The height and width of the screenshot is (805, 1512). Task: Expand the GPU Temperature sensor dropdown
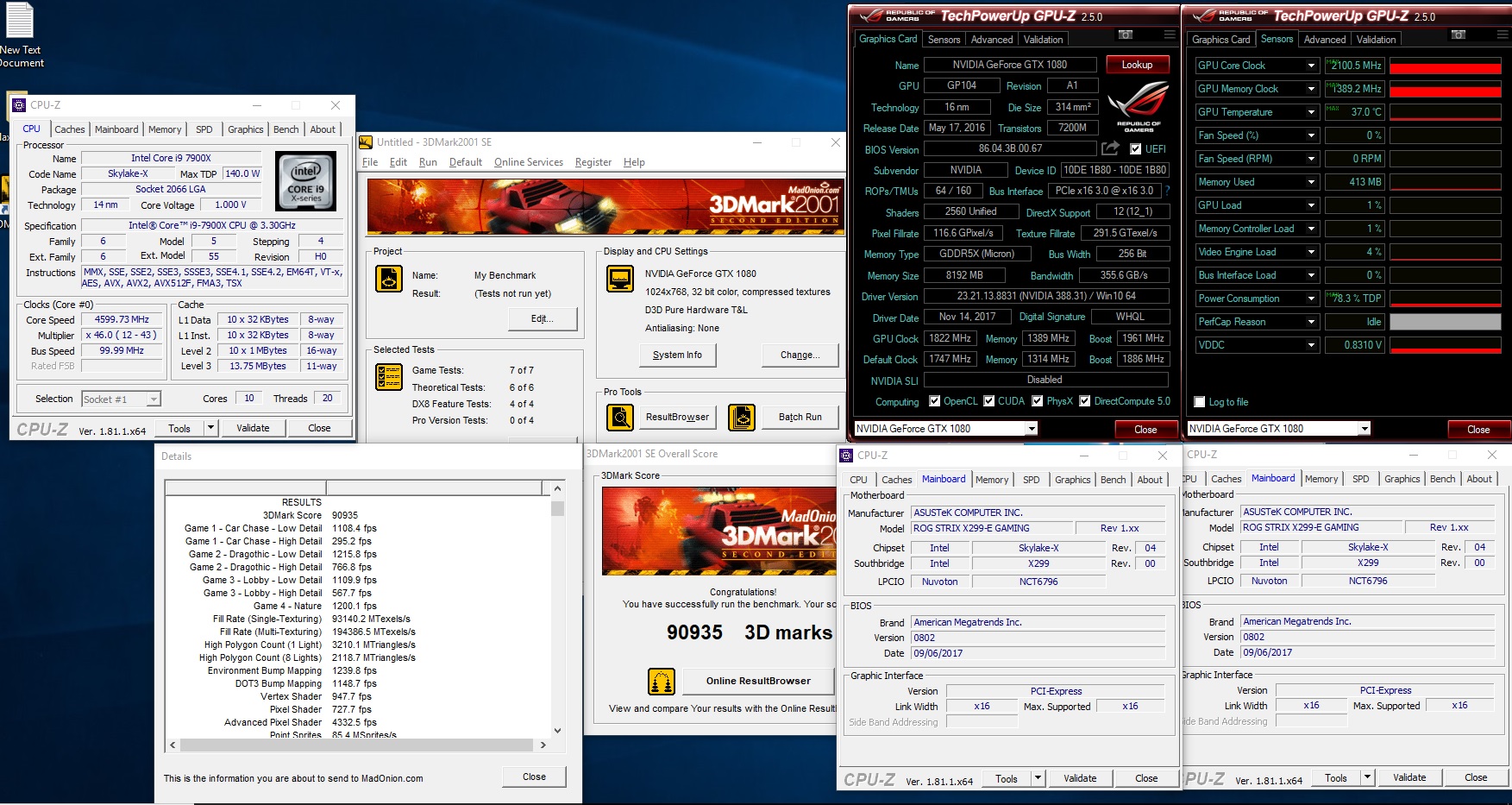coord(1311,112)
